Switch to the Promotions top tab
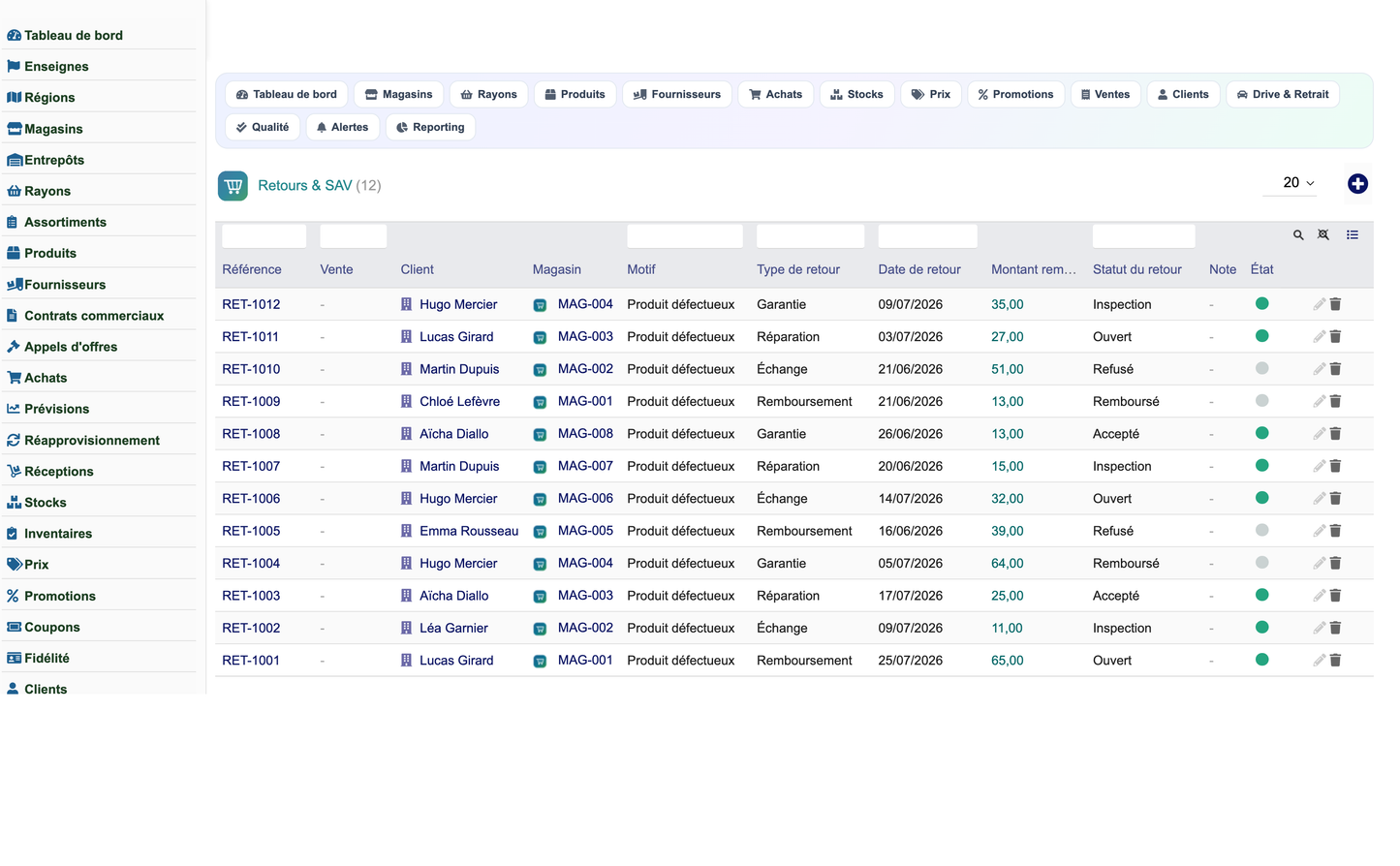This screenshot has height=866, width=1400. [1015, 95]
